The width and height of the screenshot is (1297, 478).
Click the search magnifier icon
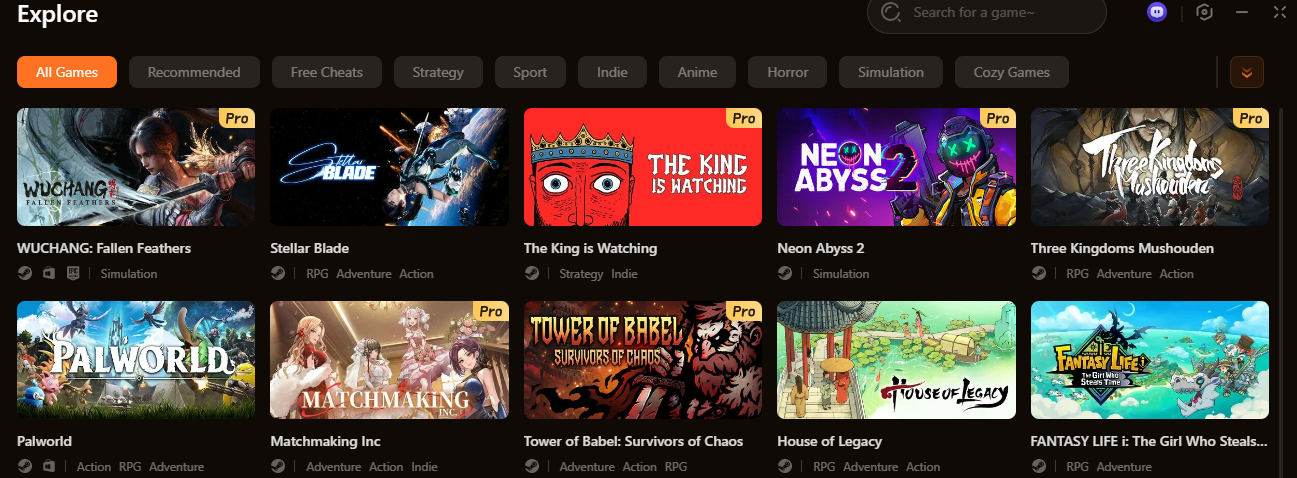890,13
